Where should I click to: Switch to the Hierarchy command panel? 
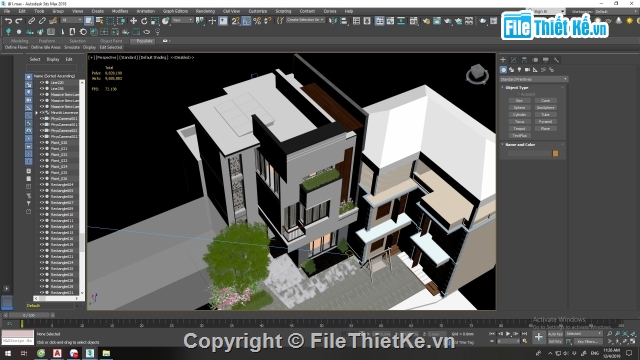pos(524,60)
